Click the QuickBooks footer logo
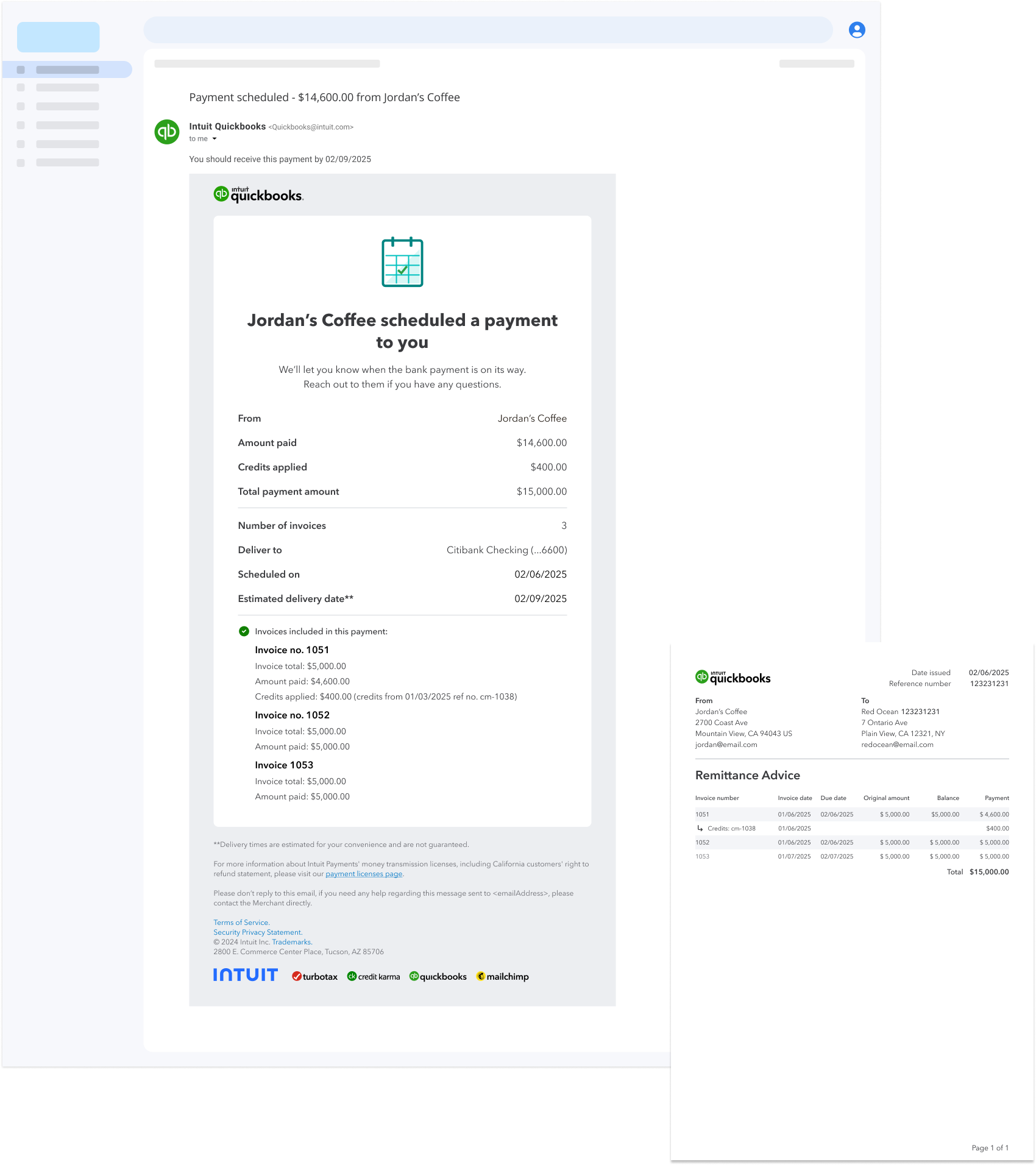 pos(438,976)
